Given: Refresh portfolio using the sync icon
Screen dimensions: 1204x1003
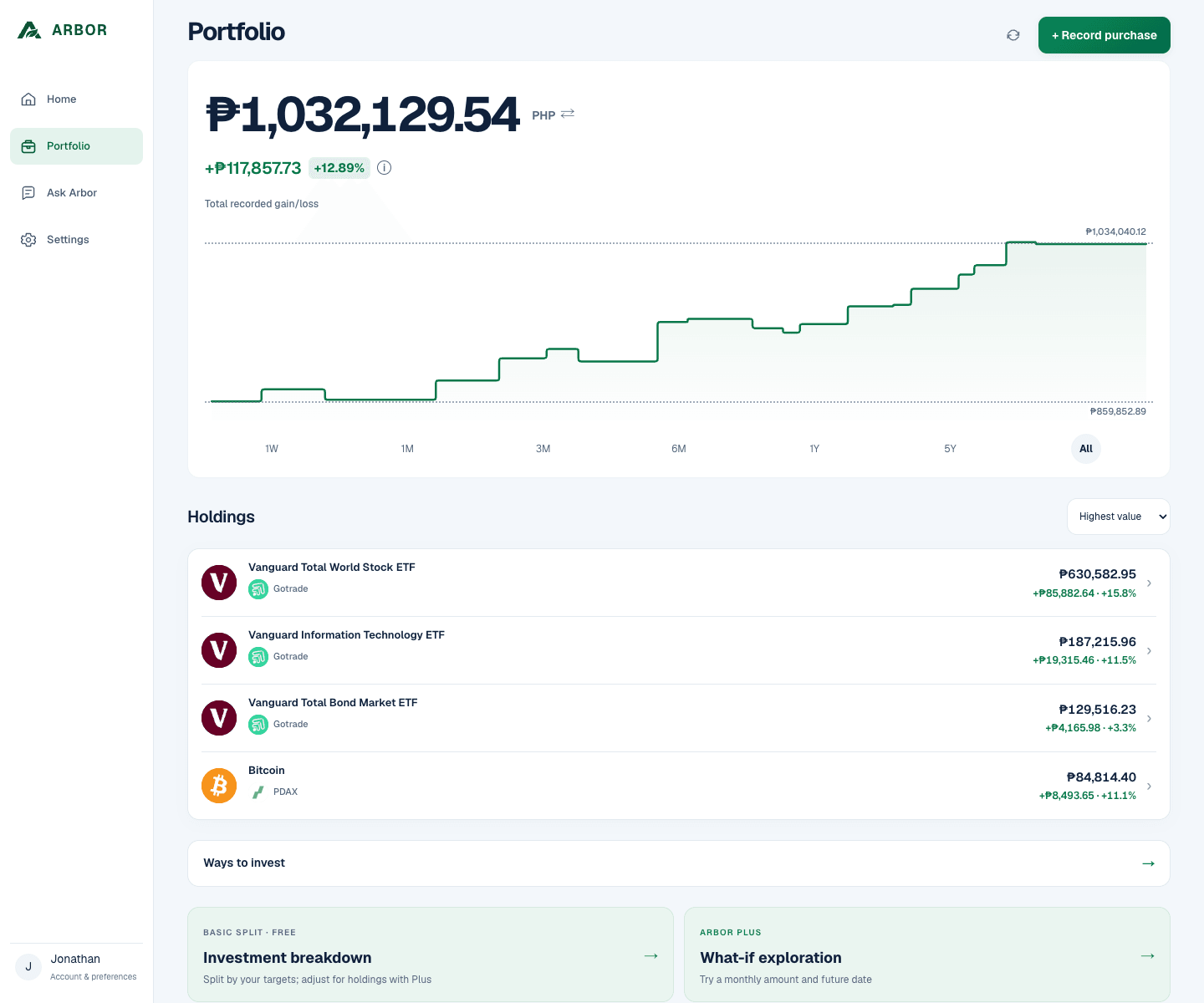Looking at the screenshot, I should pos(1013,35).
